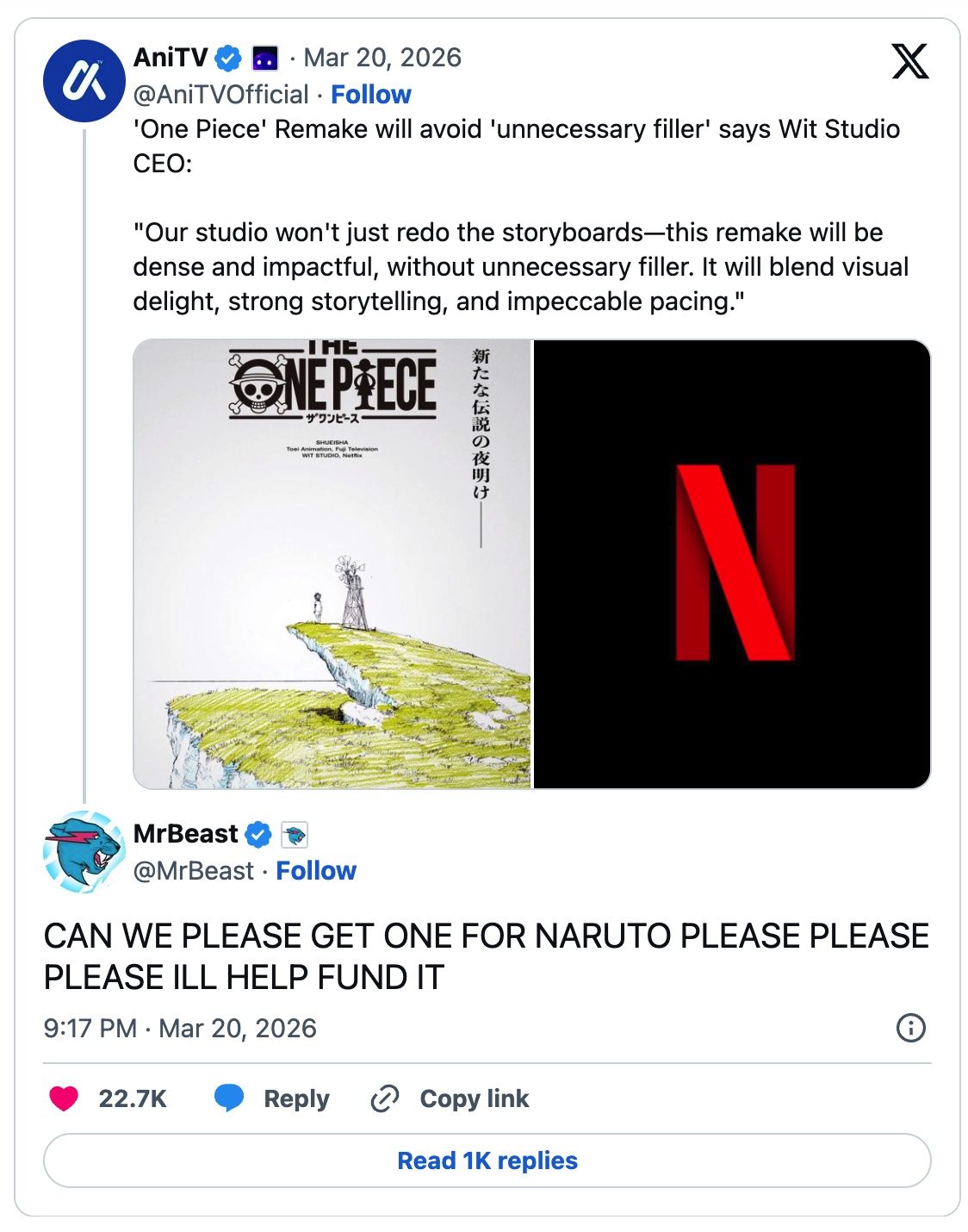Open MrBeast's profile avatar
Image resolution: width=968 pixels, height=1232 pixels.
84,852
